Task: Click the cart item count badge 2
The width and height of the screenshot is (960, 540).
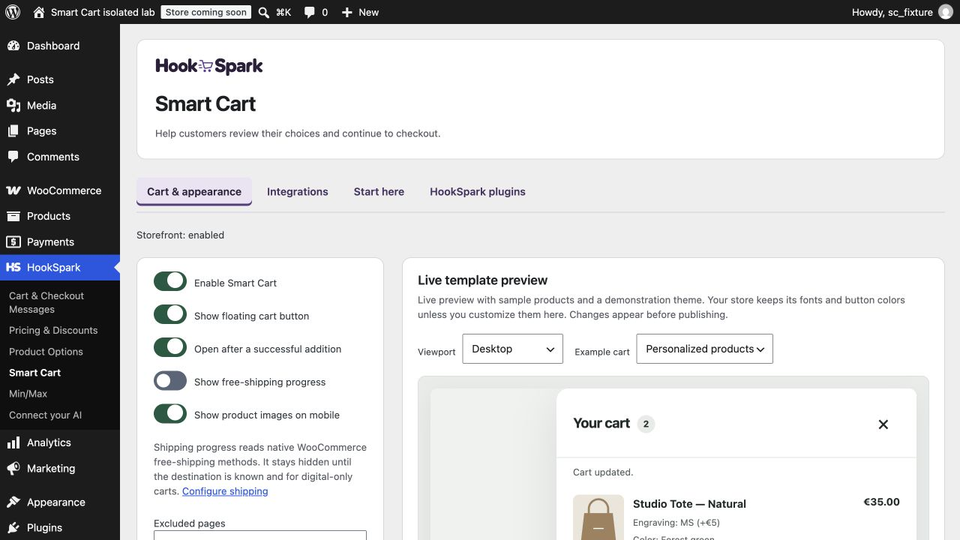Action: coord(646,424)
